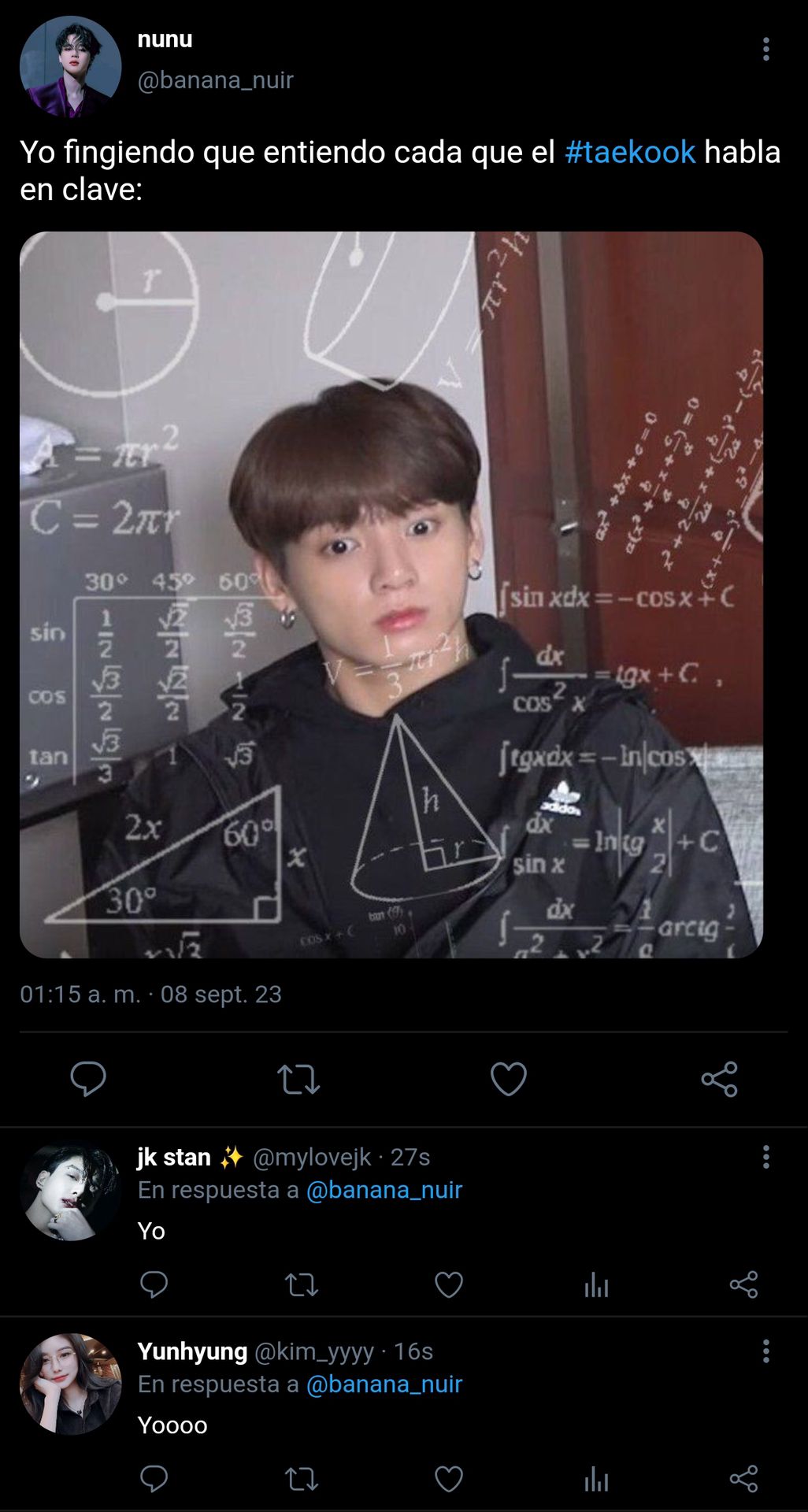Share nunu's main tweet
Screen dimensions: 808x1512
(719, 1079)
